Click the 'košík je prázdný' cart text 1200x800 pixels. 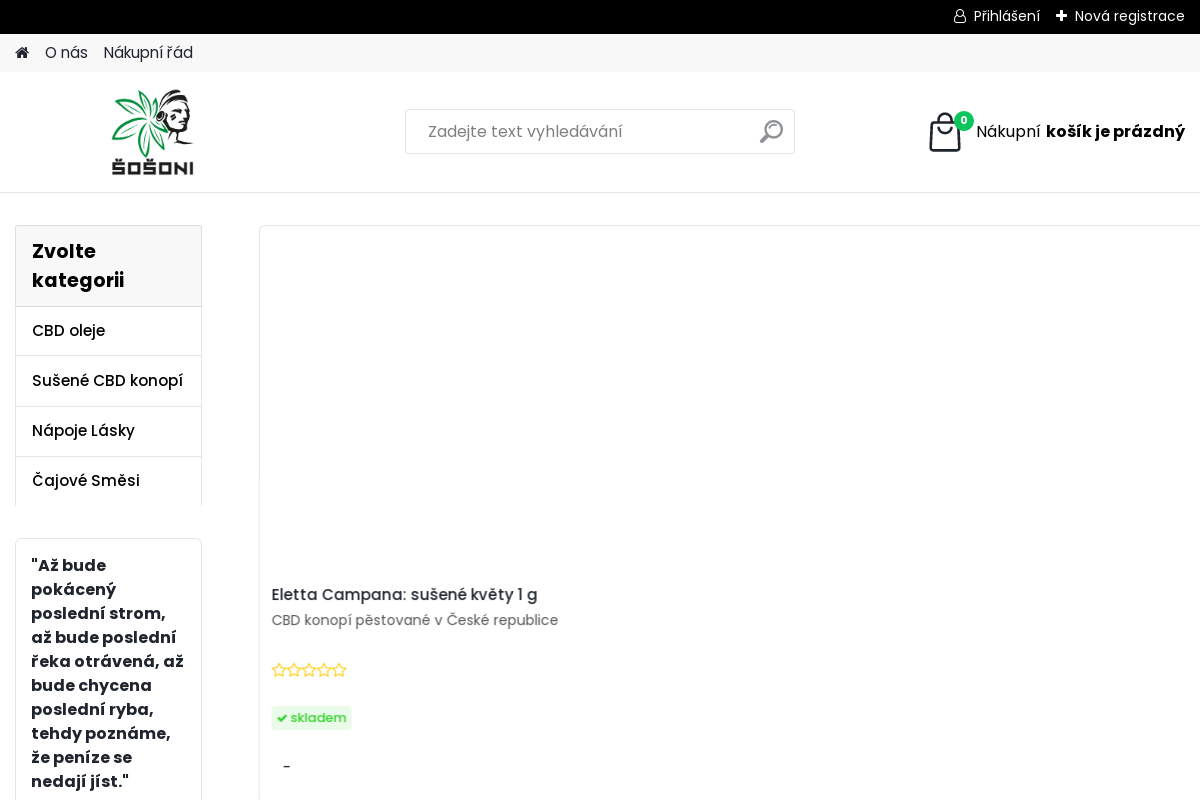click(x=1115, y=131)
